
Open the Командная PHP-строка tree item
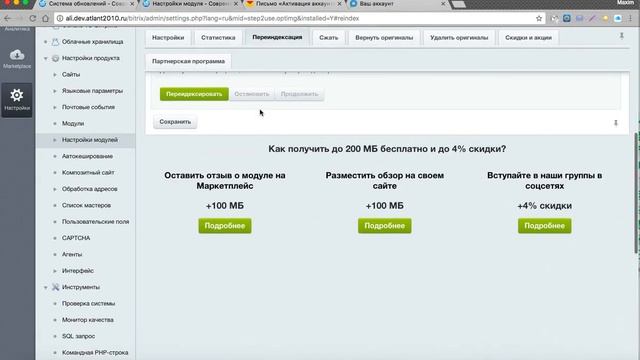[95, 352]
